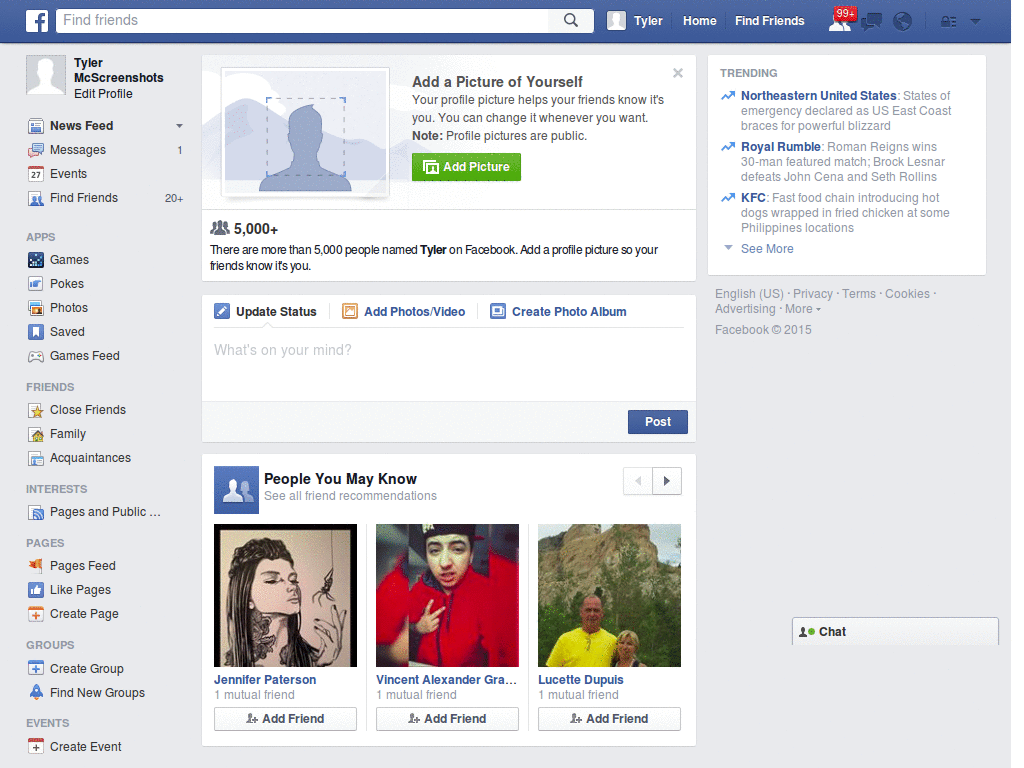Open the Chat bar
The image size is (1024, 768).
895,632
